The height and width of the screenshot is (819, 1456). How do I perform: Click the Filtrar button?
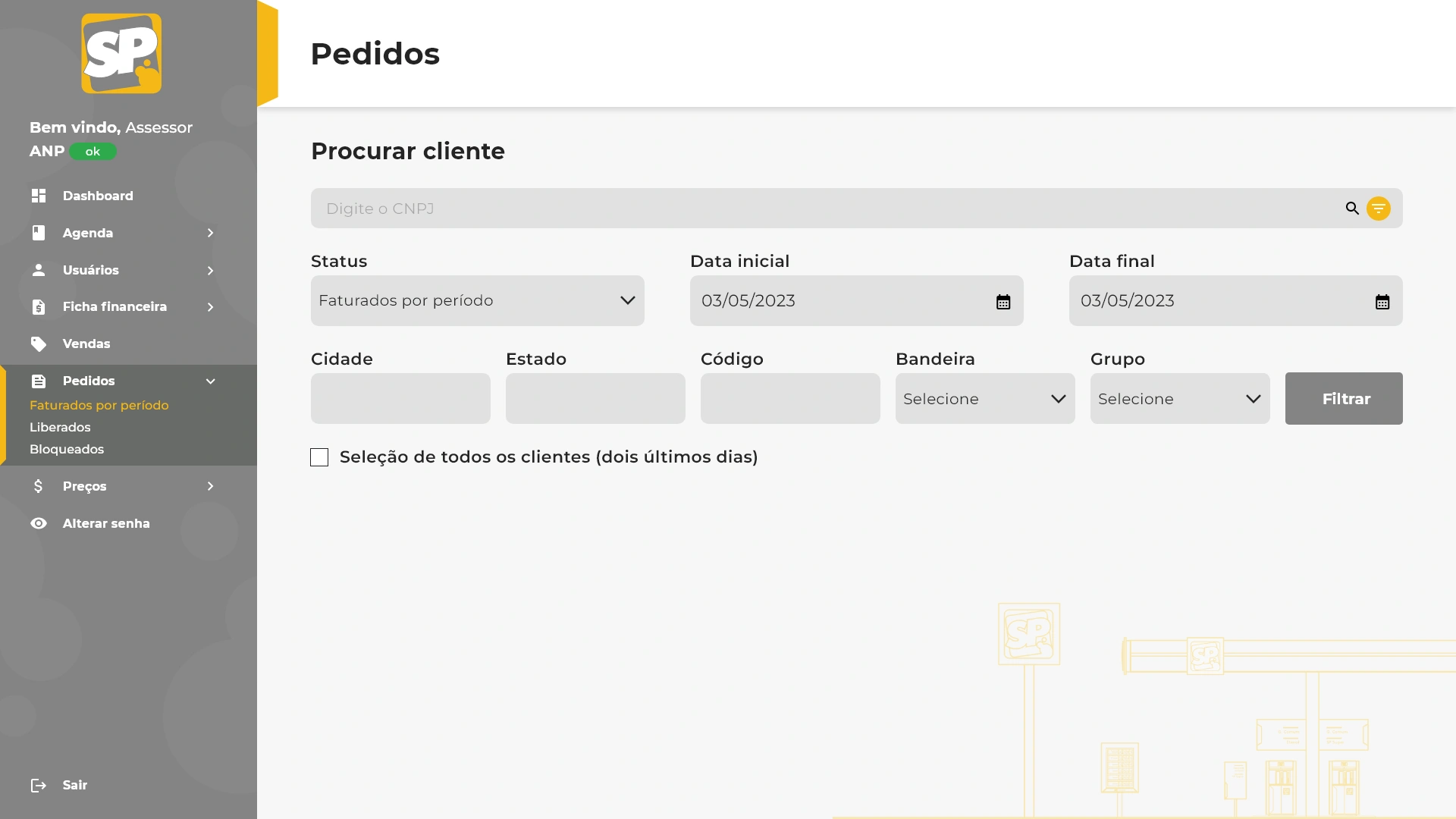click(1343, 399)
